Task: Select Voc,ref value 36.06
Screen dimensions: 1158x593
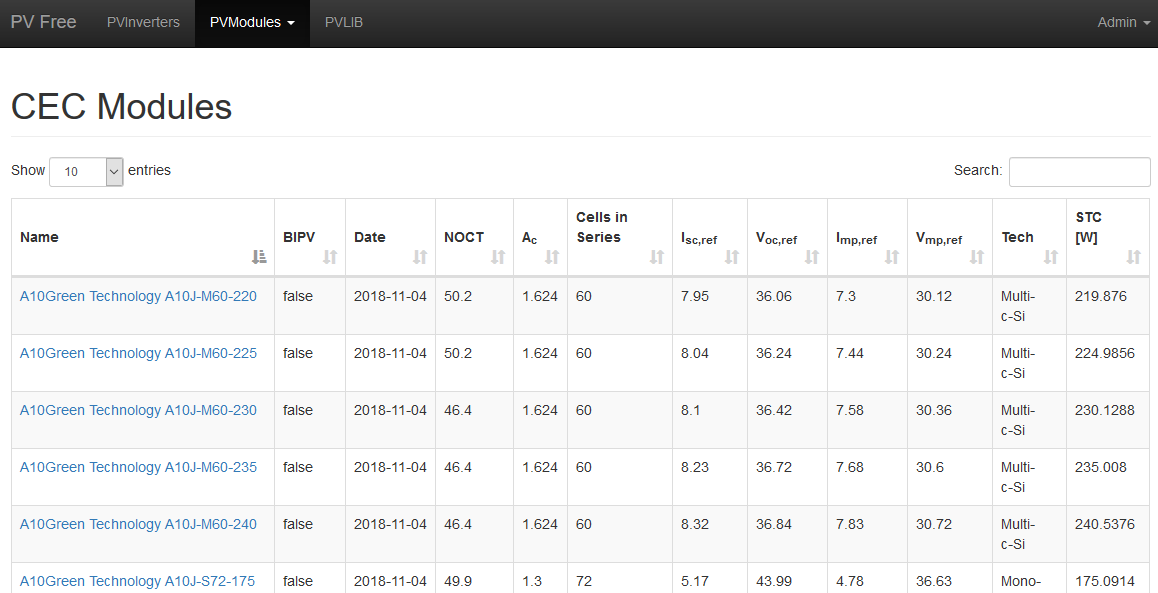Action: 773,296
